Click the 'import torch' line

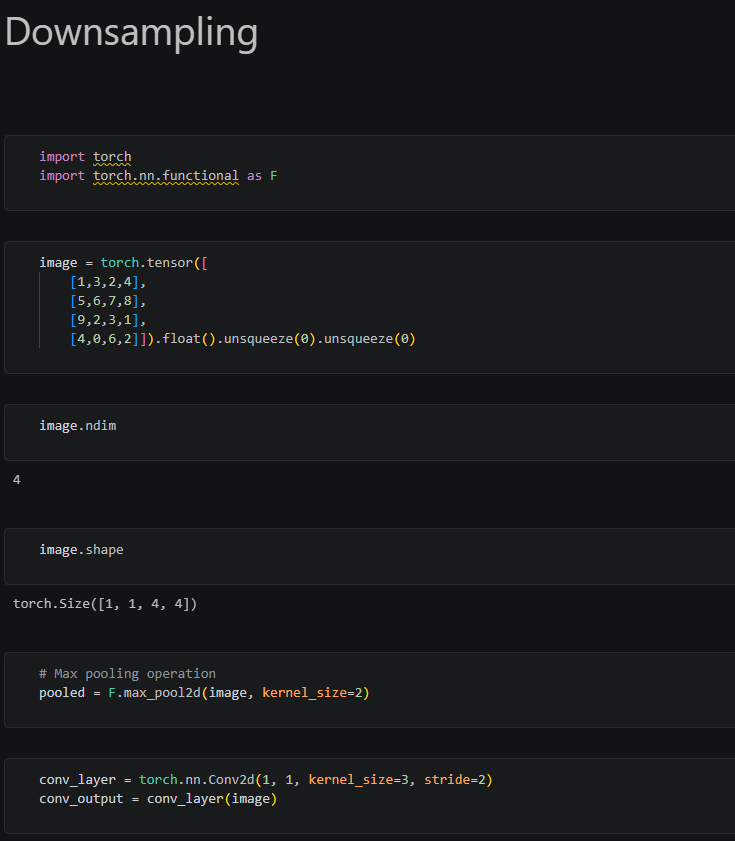point(85,157)
